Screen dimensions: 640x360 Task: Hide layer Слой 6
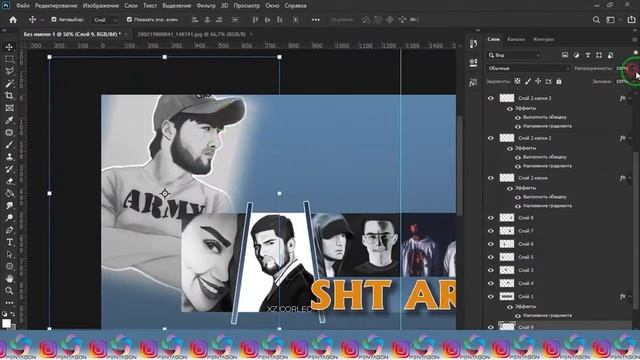(x=491, y=244)
